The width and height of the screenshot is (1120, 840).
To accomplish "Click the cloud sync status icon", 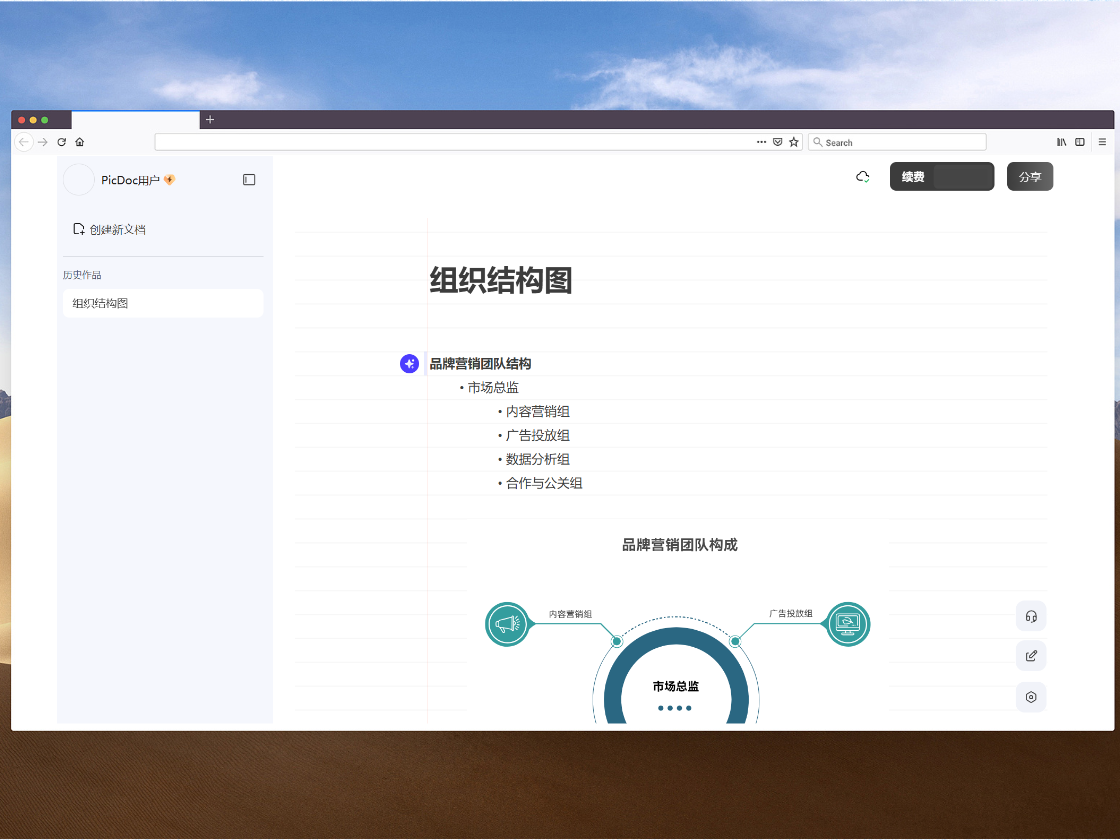I will (x=863, y=176).
